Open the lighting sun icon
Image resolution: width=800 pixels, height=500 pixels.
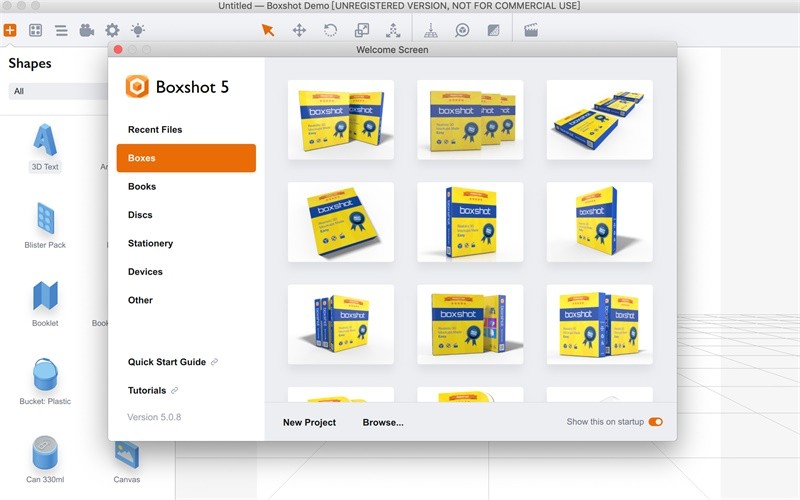pos(138,30)
